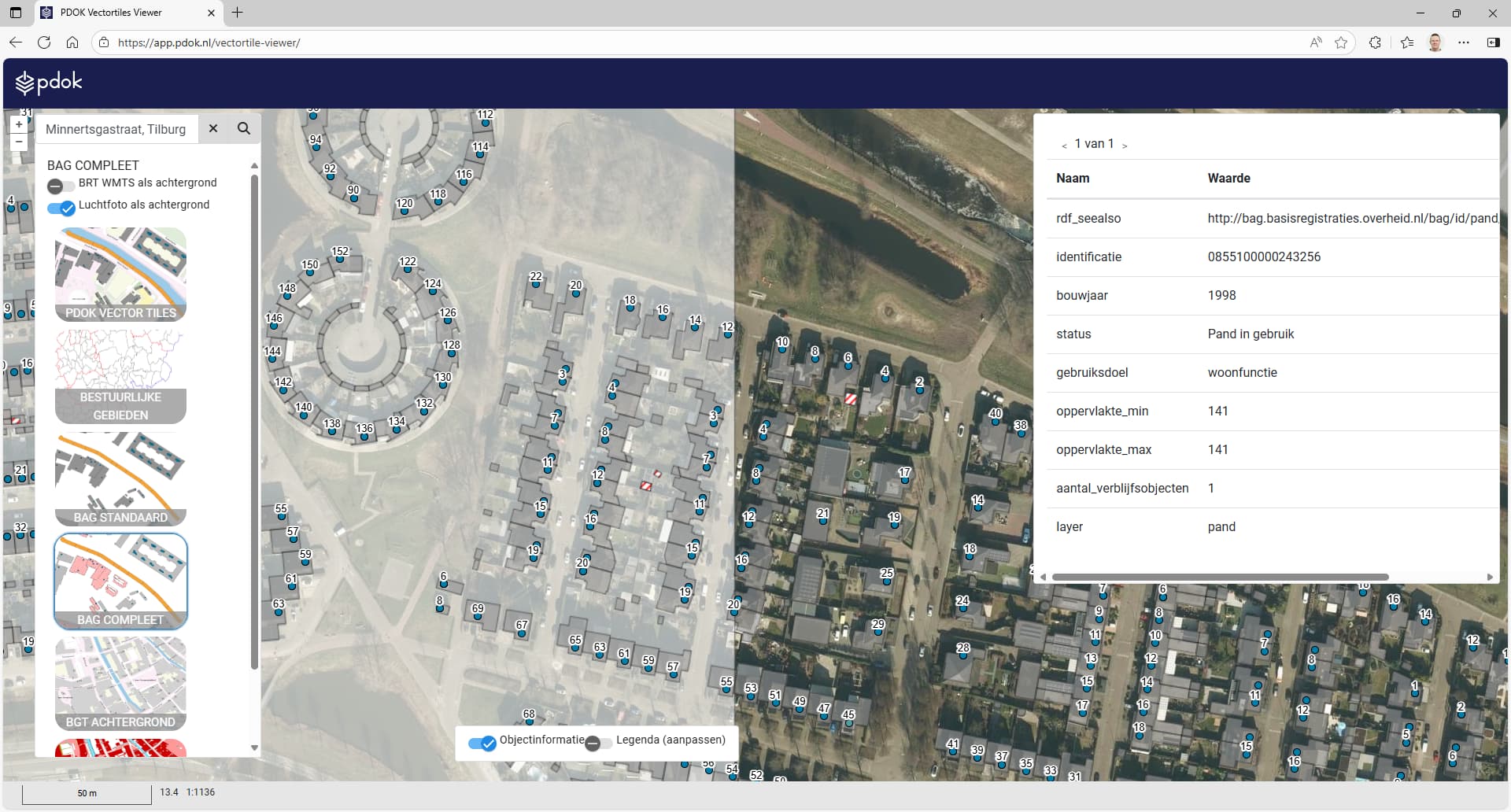This screenshot has height=812, width=1511.
Task: Clear the address search field
Action: tap(213, 129)
